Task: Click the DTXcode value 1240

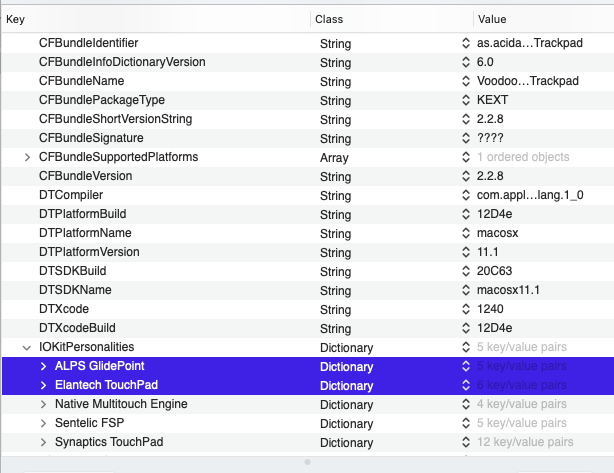Action: pyautogui.click(x=490, y=309)
